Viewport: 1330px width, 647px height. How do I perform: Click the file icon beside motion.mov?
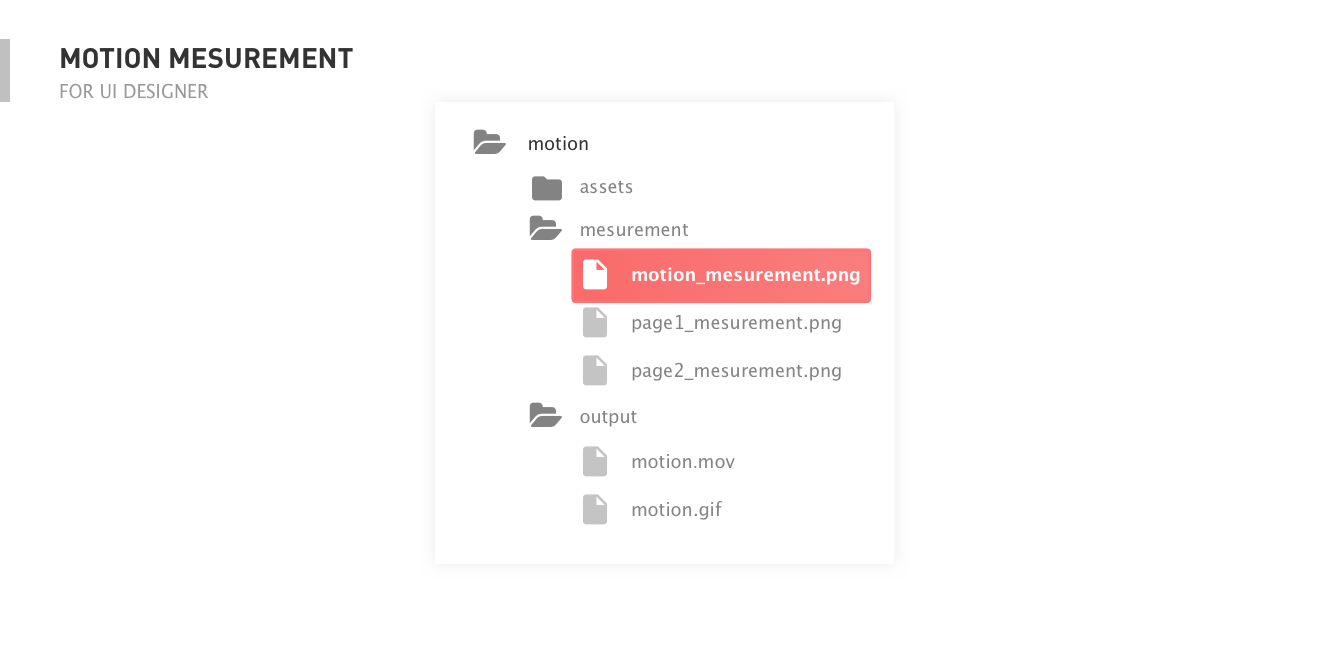595,461
